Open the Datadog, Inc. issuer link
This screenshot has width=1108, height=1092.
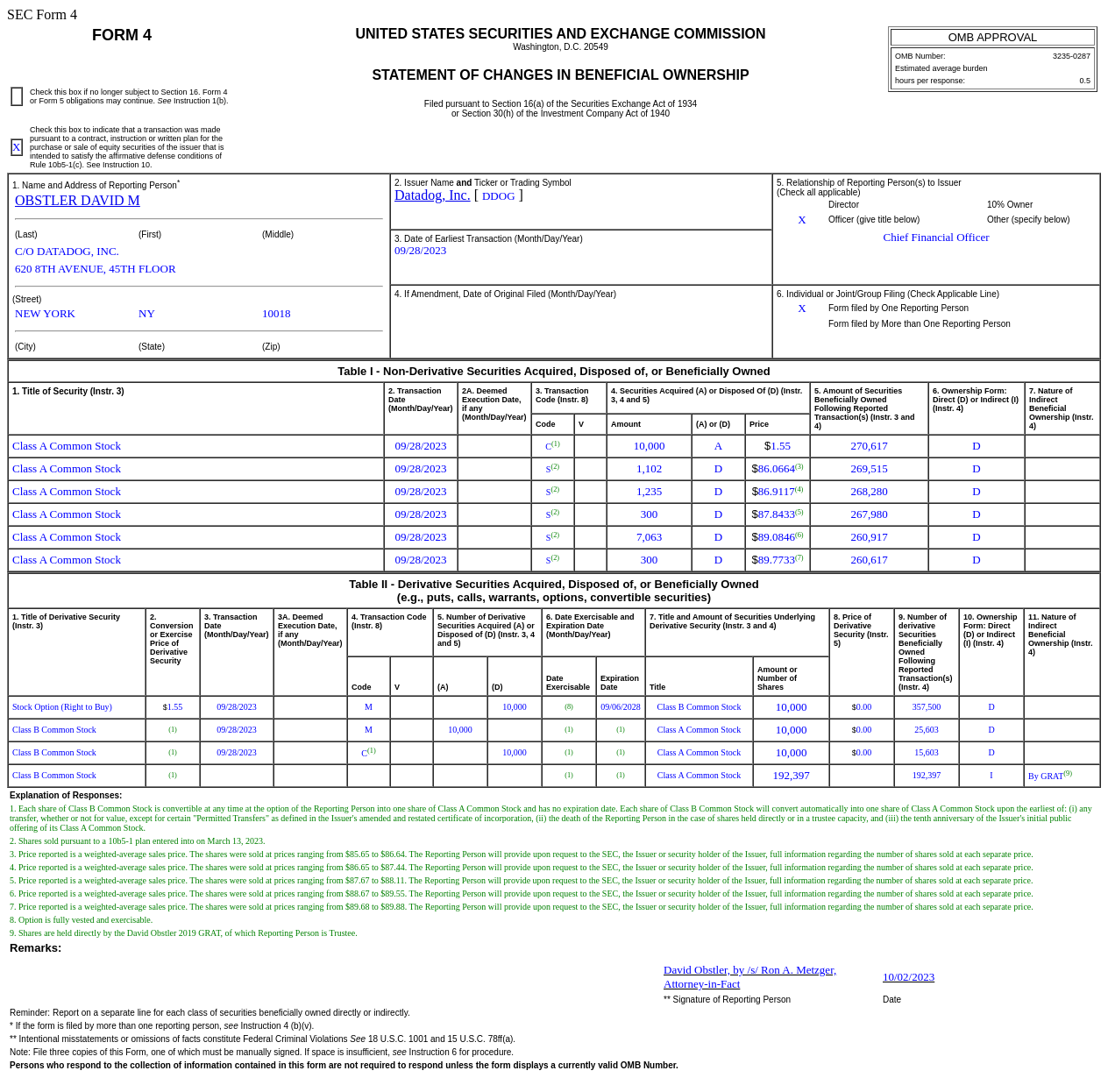[432, 195]
